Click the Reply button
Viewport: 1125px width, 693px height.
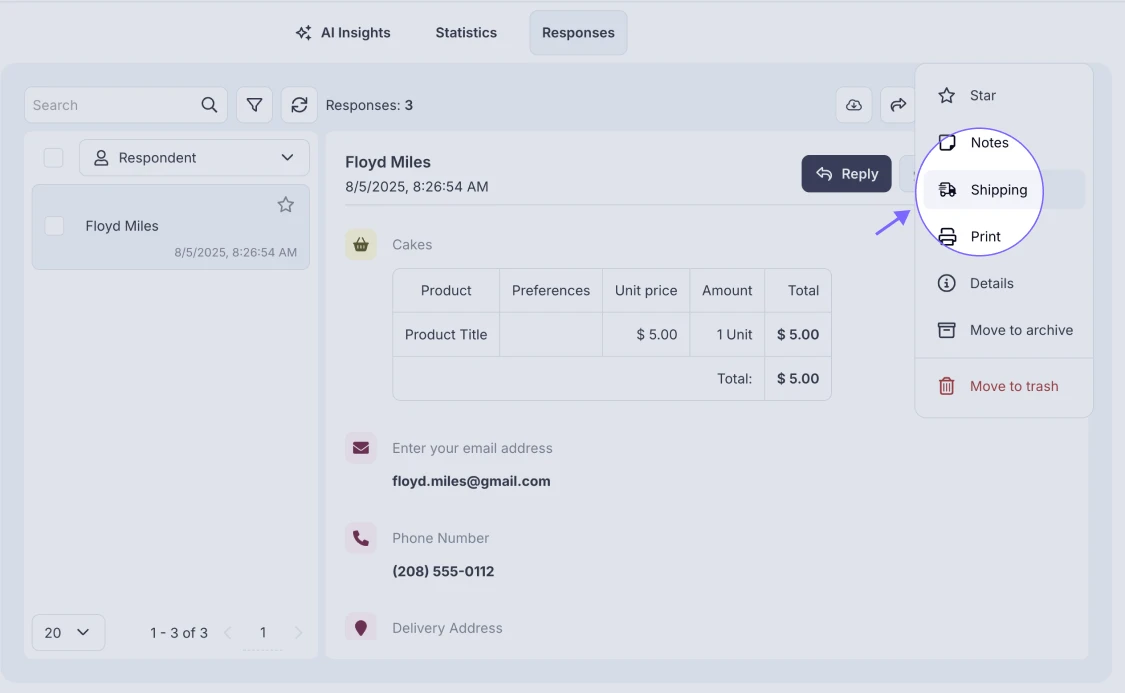[846, 173]
